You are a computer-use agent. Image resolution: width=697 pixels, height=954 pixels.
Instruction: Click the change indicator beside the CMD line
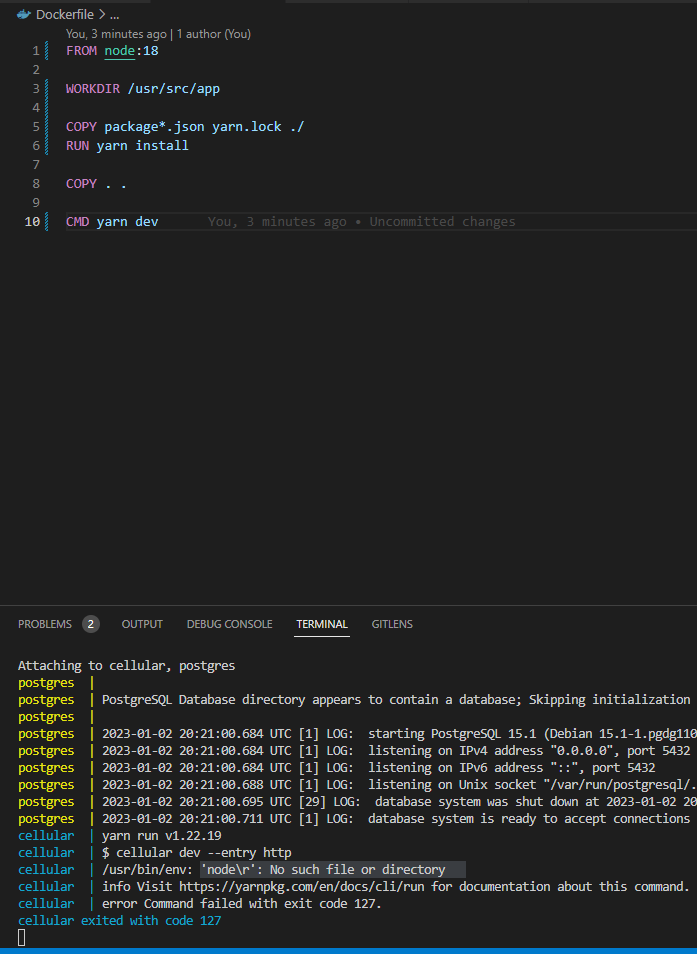48,221
